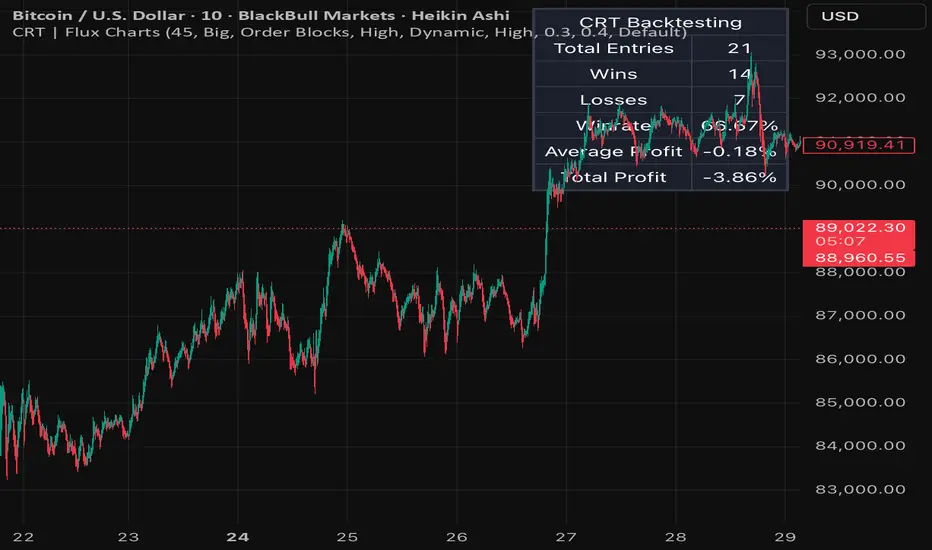Click the 90,000.00 price axis label
The height and width of the screenshot is (550, 932).
[860, 184]
